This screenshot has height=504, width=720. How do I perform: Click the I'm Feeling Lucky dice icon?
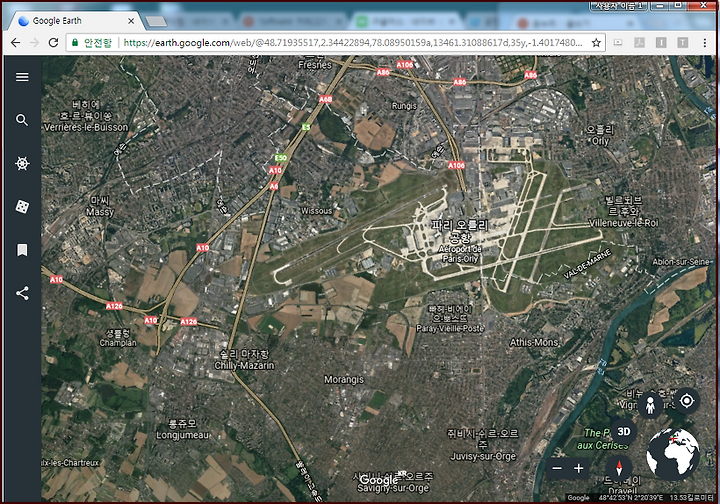22,207
